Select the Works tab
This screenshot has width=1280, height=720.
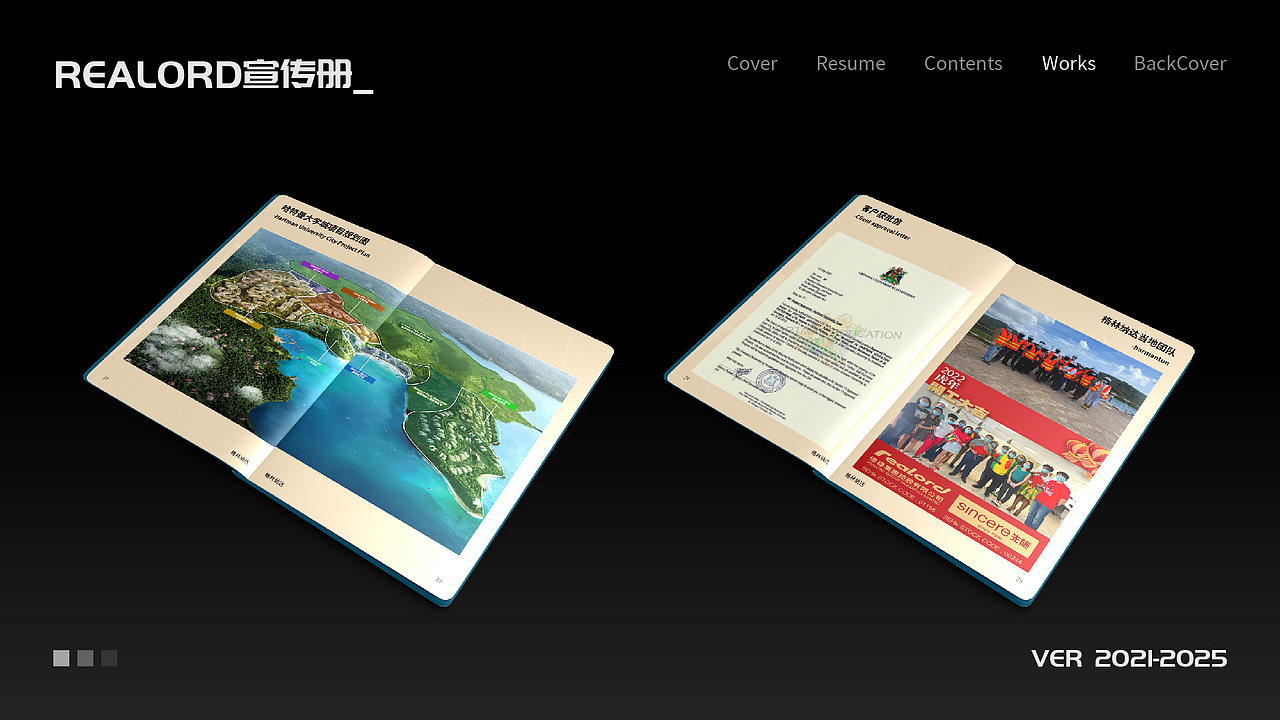pos(1068,63)
